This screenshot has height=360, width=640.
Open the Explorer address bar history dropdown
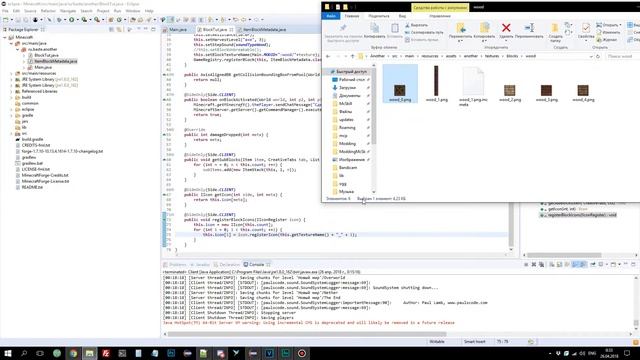[591, 56]
